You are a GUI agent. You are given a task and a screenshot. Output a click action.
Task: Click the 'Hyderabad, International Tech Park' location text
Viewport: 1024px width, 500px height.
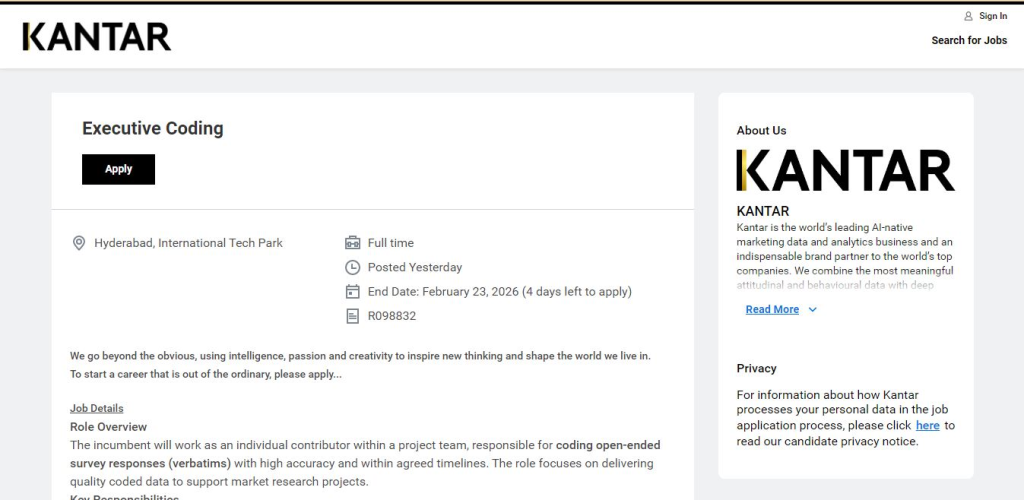[189, 243]
